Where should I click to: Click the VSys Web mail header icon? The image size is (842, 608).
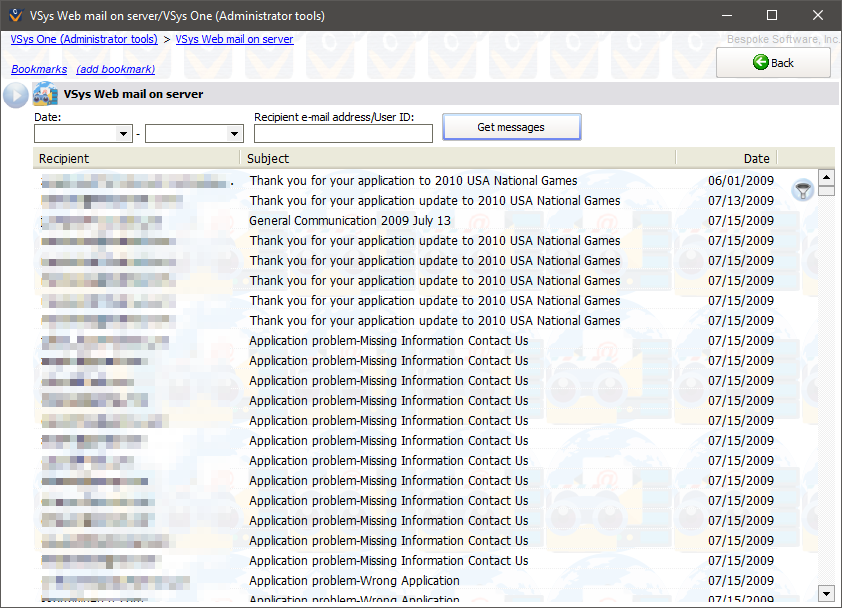click(x=45, y=95)
